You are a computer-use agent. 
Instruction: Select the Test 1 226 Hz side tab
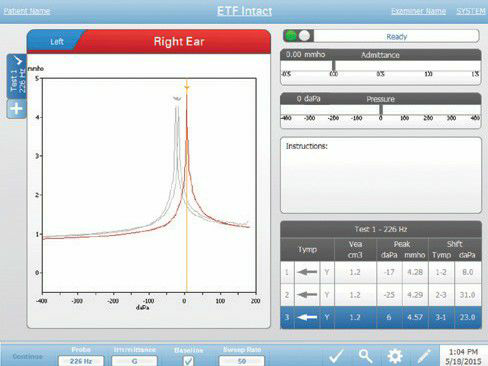(16, 76)
